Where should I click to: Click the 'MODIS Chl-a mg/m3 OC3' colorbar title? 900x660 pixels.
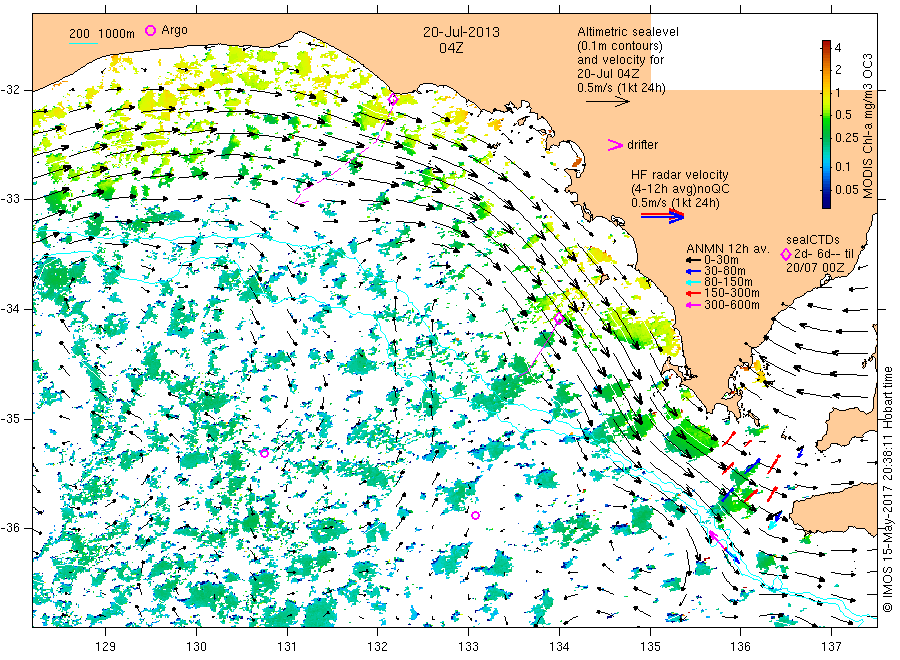(867, 126)
